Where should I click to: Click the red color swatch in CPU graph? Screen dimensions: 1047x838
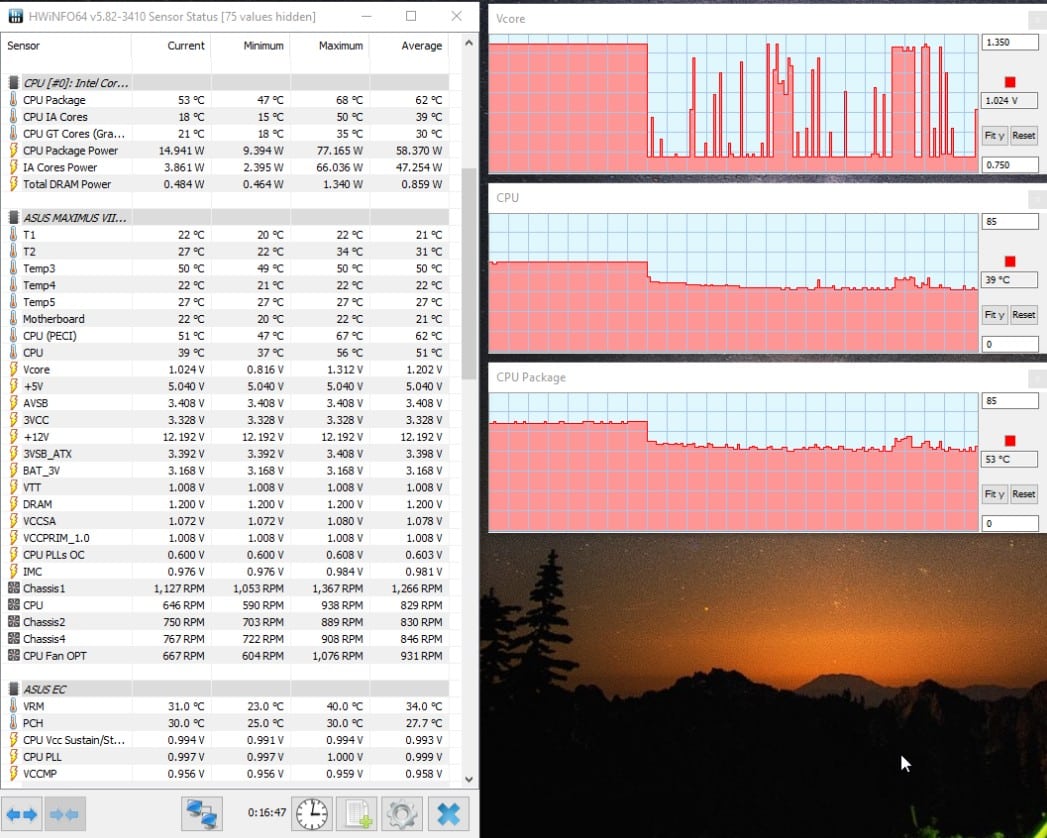1010,261
